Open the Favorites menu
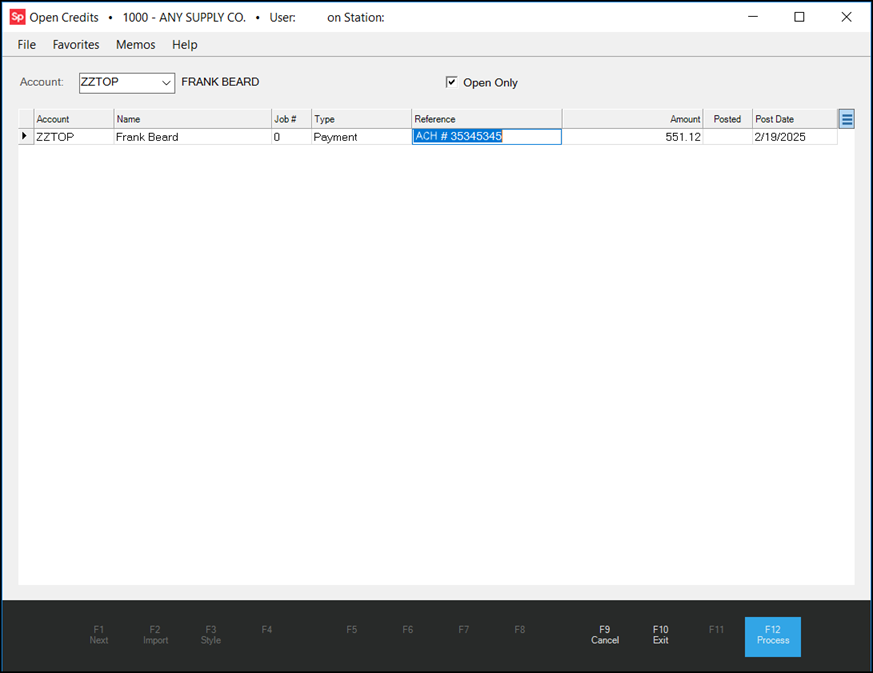Screen dimensions: 873x673 [76, 45]
